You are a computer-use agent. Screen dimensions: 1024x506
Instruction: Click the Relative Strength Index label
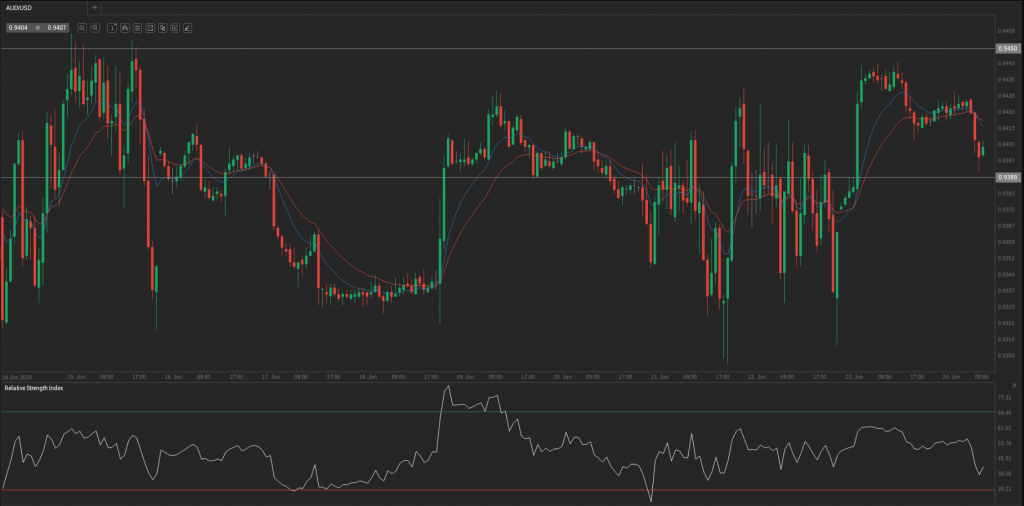pos(34,388)
